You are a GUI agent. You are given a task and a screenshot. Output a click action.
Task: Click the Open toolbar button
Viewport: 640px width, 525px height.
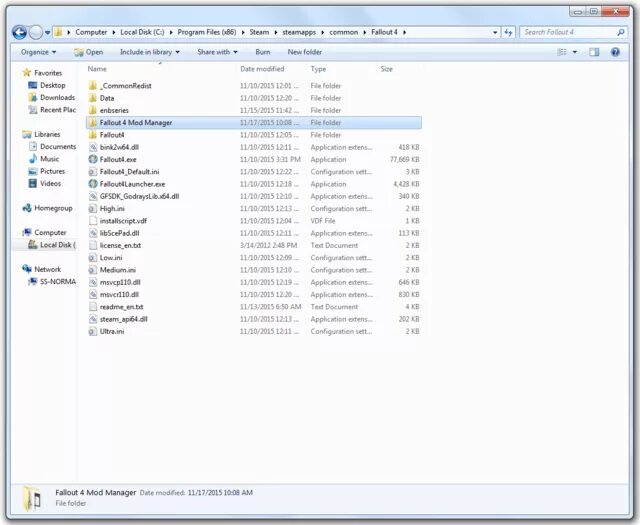(89, 52)
